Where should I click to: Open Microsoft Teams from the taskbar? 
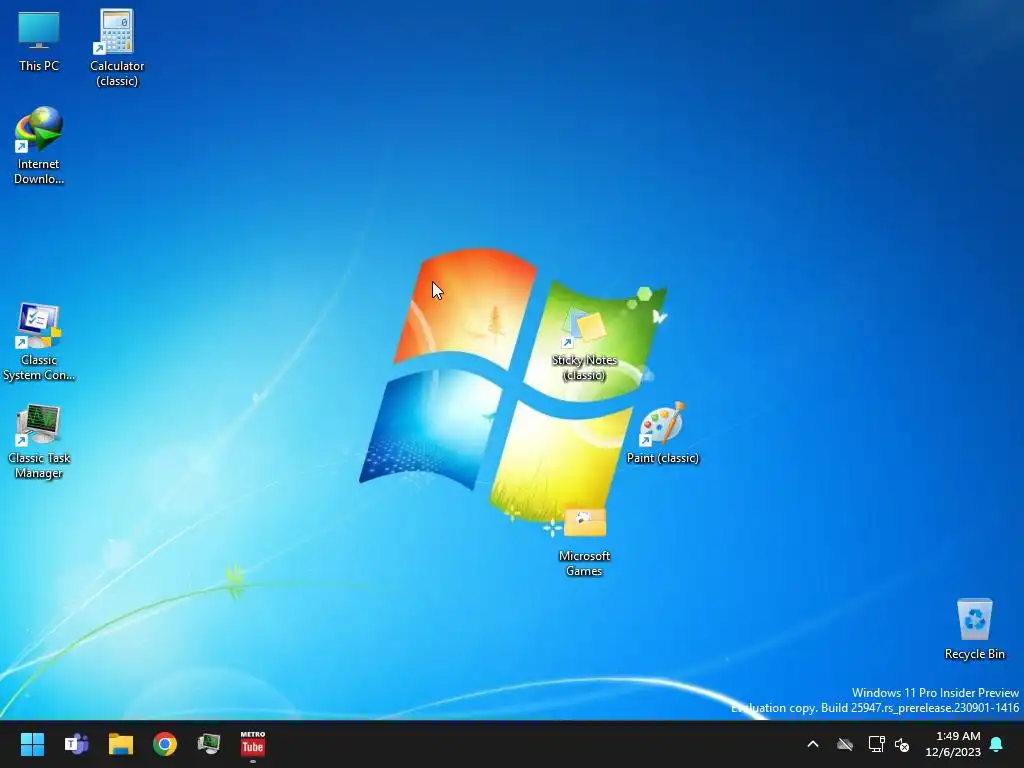76,744
